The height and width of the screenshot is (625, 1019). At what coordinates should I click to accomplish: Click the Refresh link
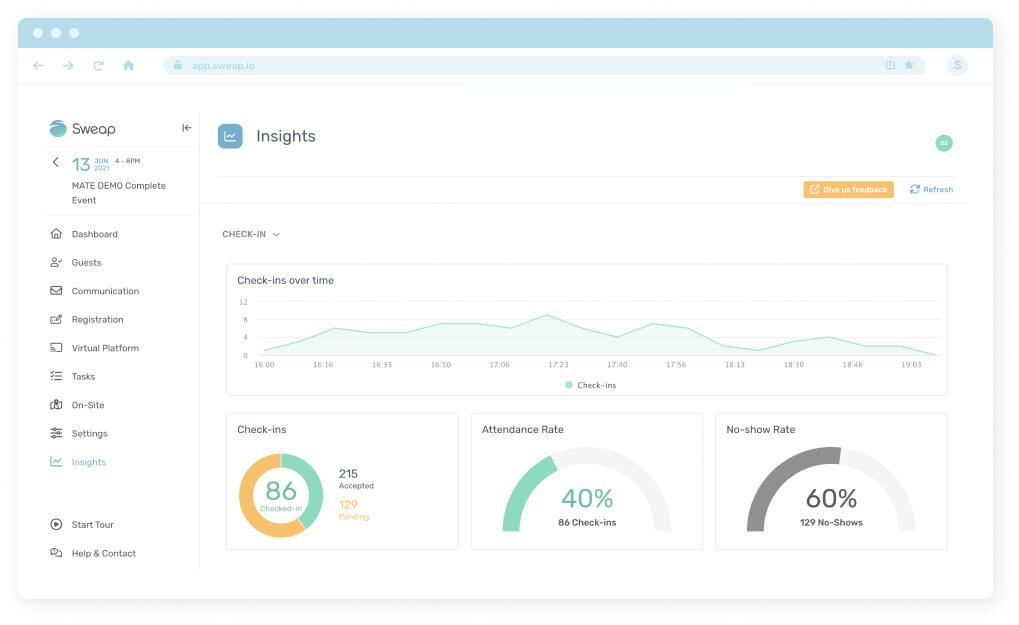click(x=931, y=189)
